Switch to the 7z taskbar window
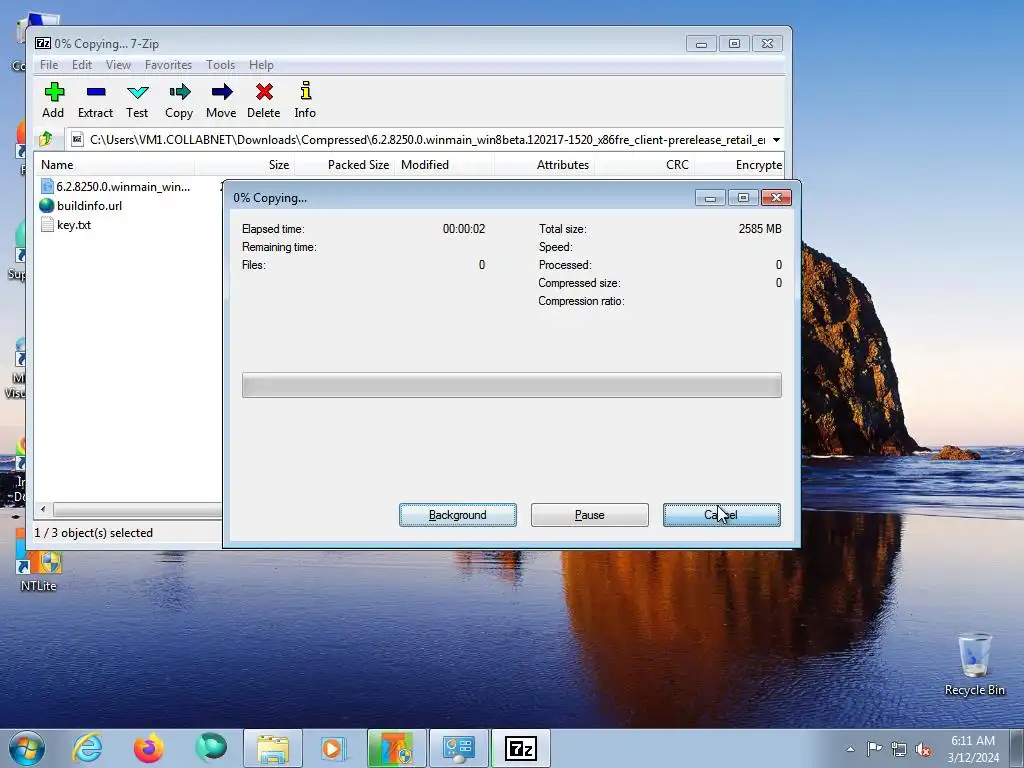 (x=520, y=748)
